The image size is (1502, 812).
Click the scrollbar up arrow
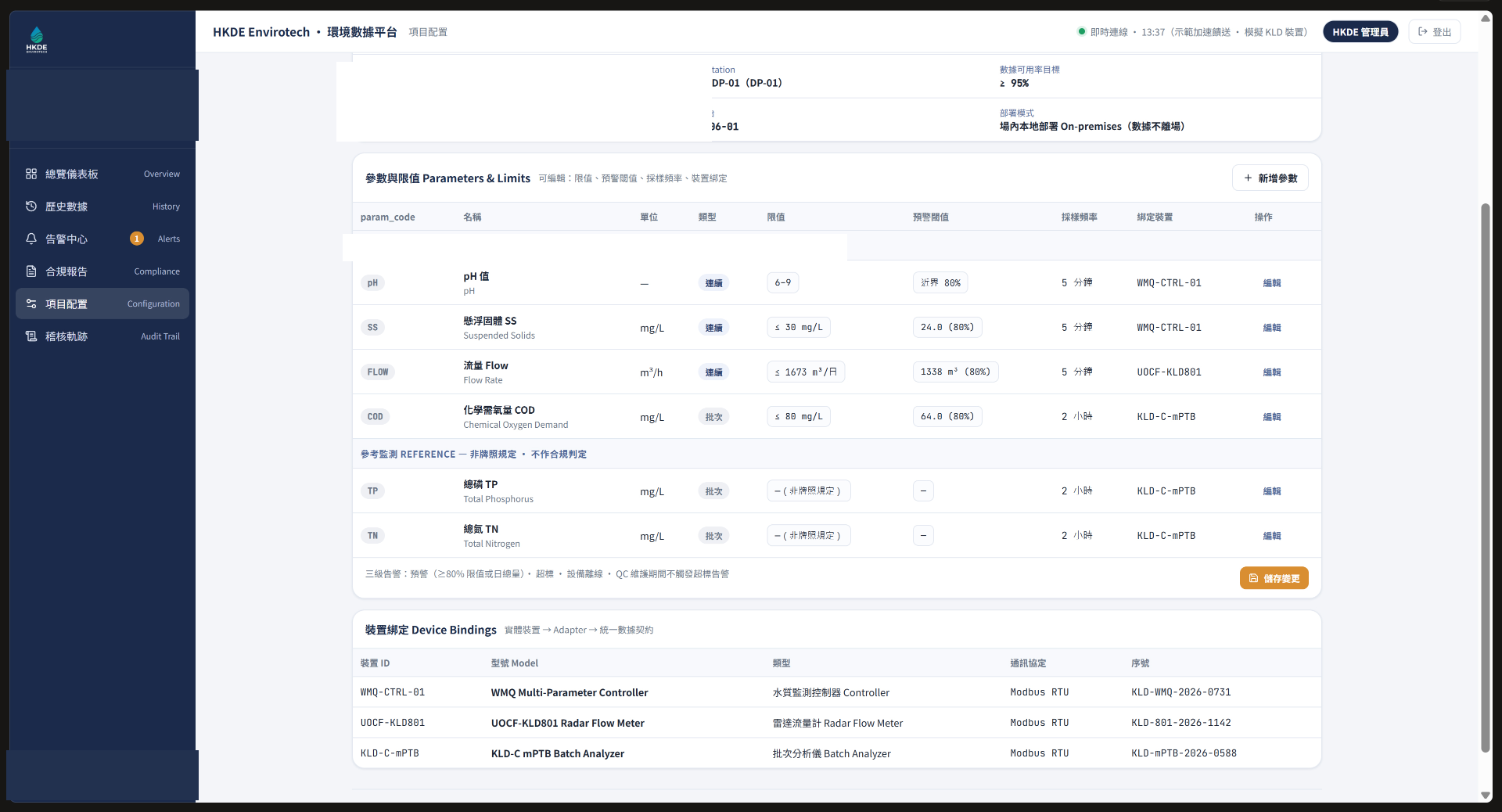1486,17
